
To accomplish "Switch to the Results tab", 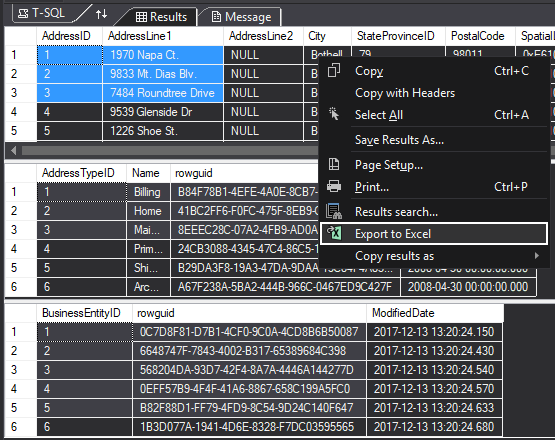I will 161,17.
